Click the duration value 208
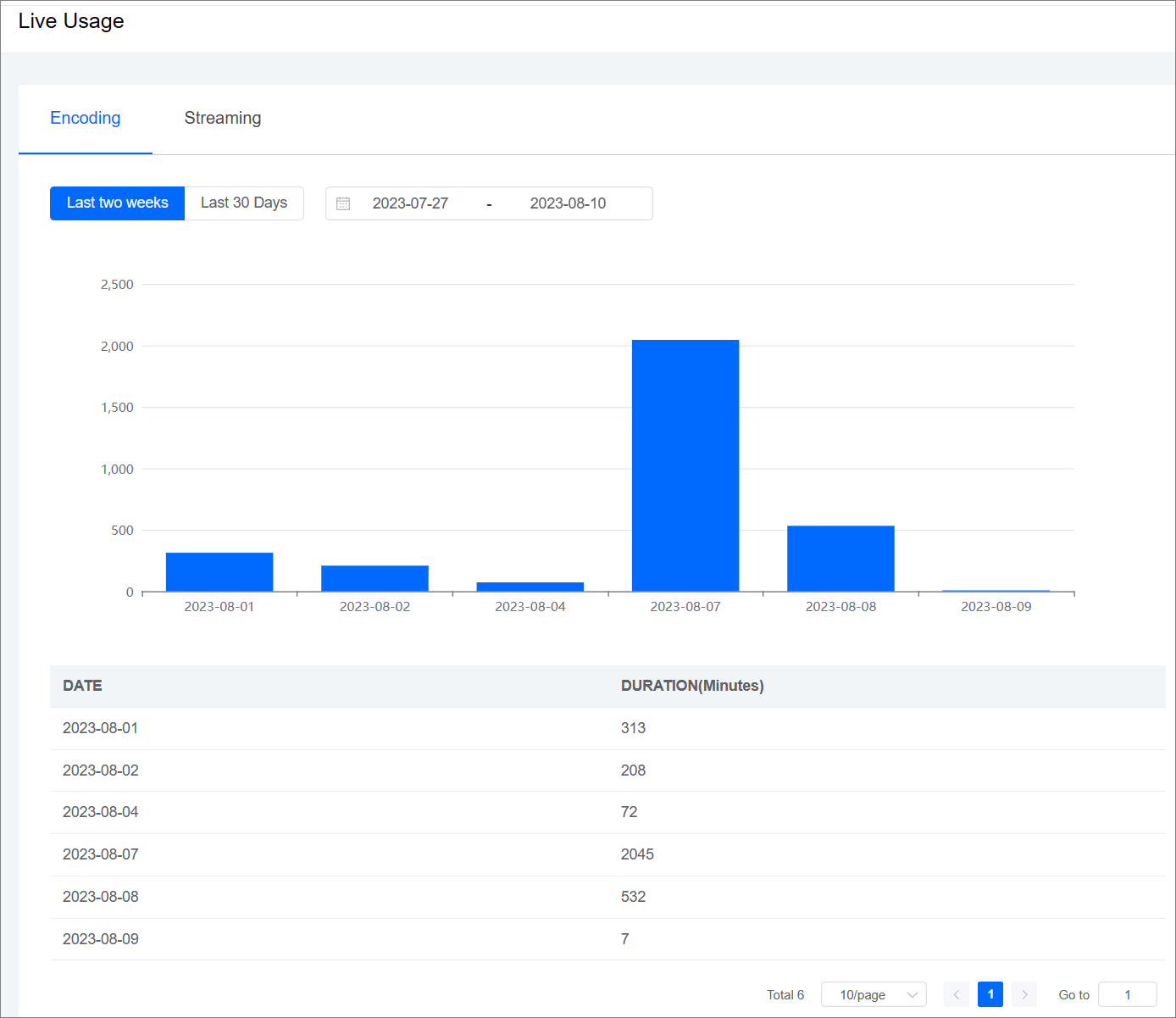The width and height of the screenshot is (1176, 1018). [633, 770]
